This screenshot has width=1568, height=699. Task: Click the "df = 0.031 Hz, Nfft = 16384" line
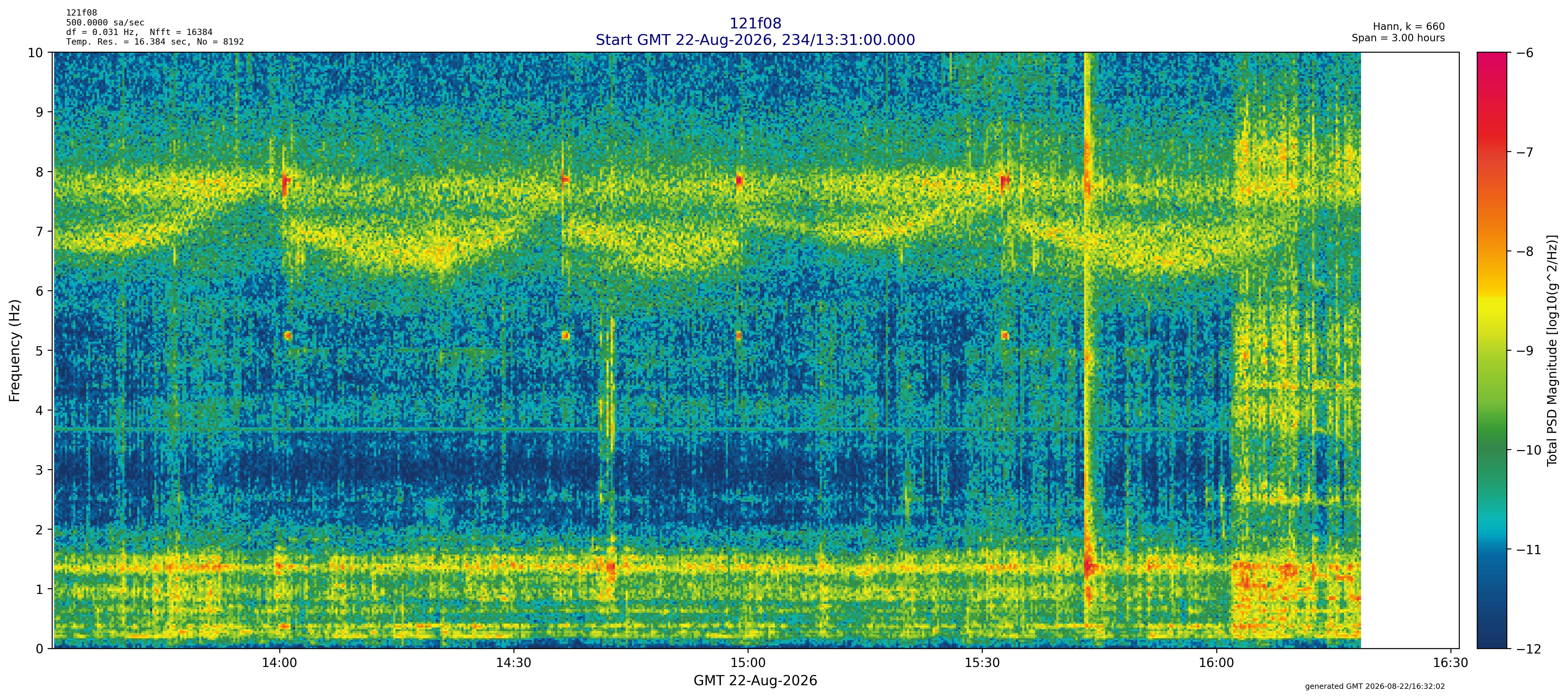(139, 32)
